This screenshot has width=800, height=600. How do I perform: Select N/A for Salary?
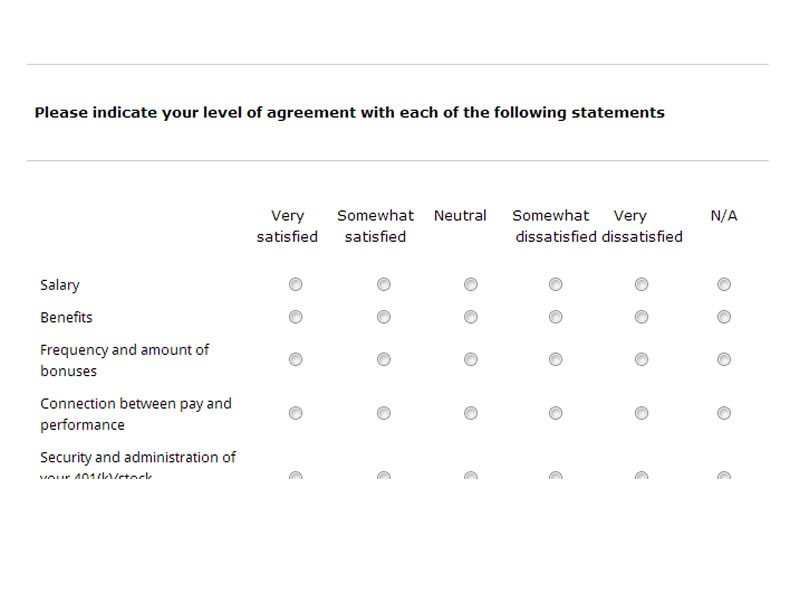click(724, 284)
